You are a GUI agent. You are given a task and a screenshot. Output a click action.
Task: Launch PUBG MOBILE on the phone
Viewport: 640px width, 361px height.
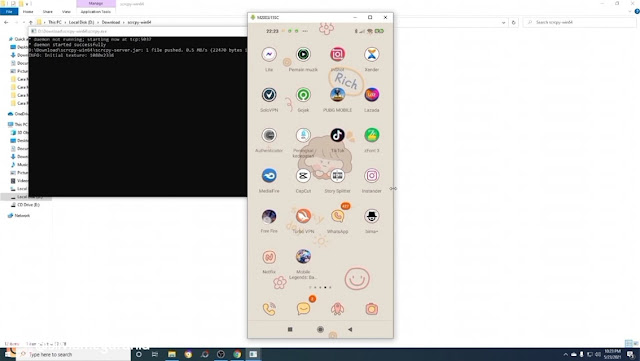pos(337,95)
